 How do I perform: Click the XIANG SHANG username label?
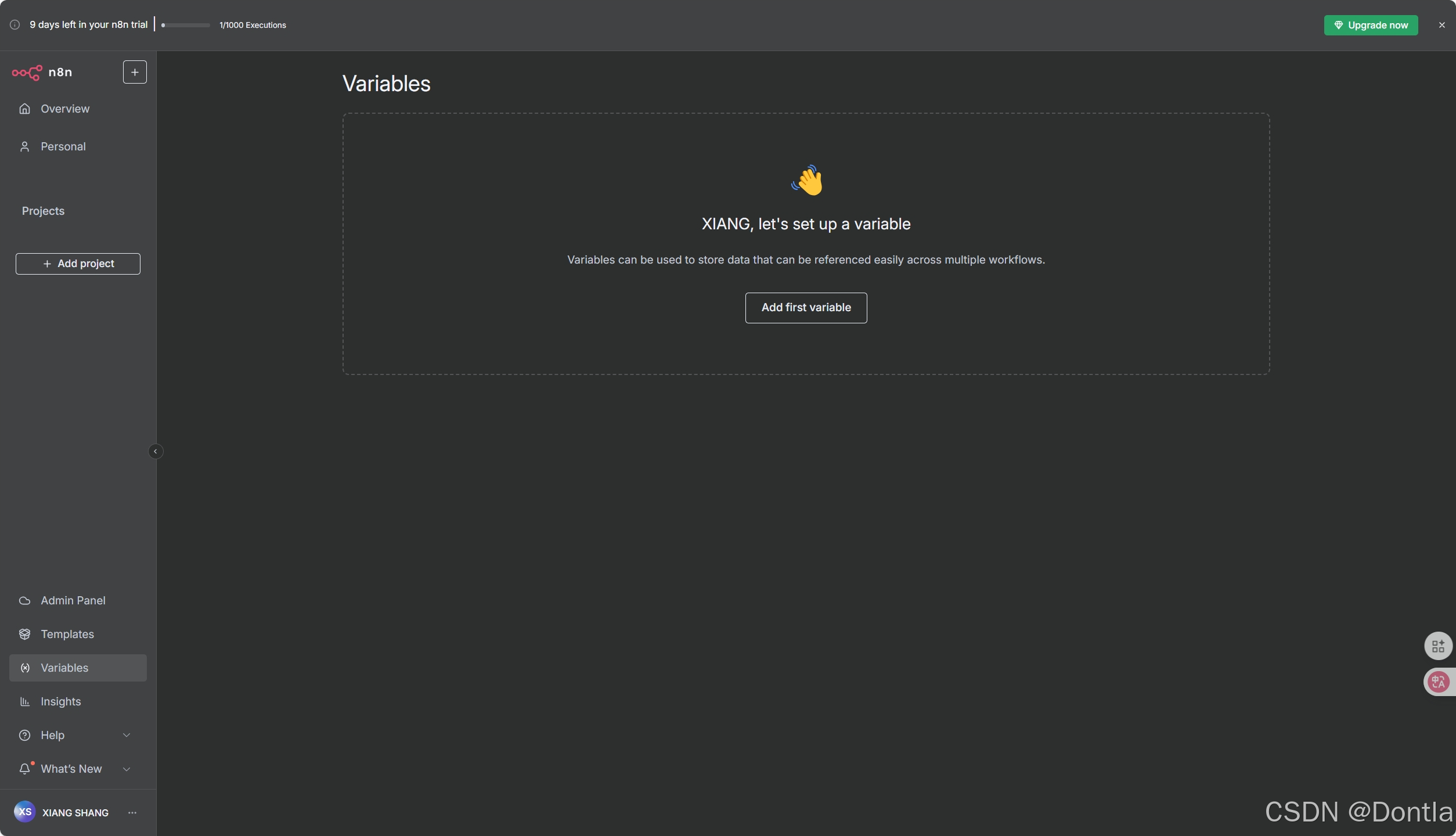point(75,813)
